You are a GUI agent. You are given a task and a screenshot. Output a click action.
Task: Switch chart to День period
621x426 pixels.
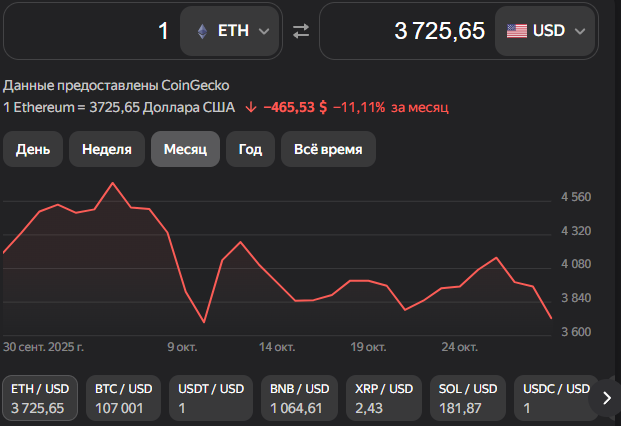pyautogui.click(x=33, y=149)
